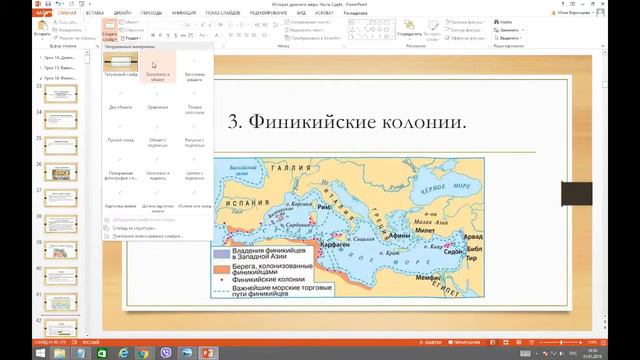Screen dimensions: 640x360
Task: Open the Select (Выделить) dropdown
Action: click(508, 38)
